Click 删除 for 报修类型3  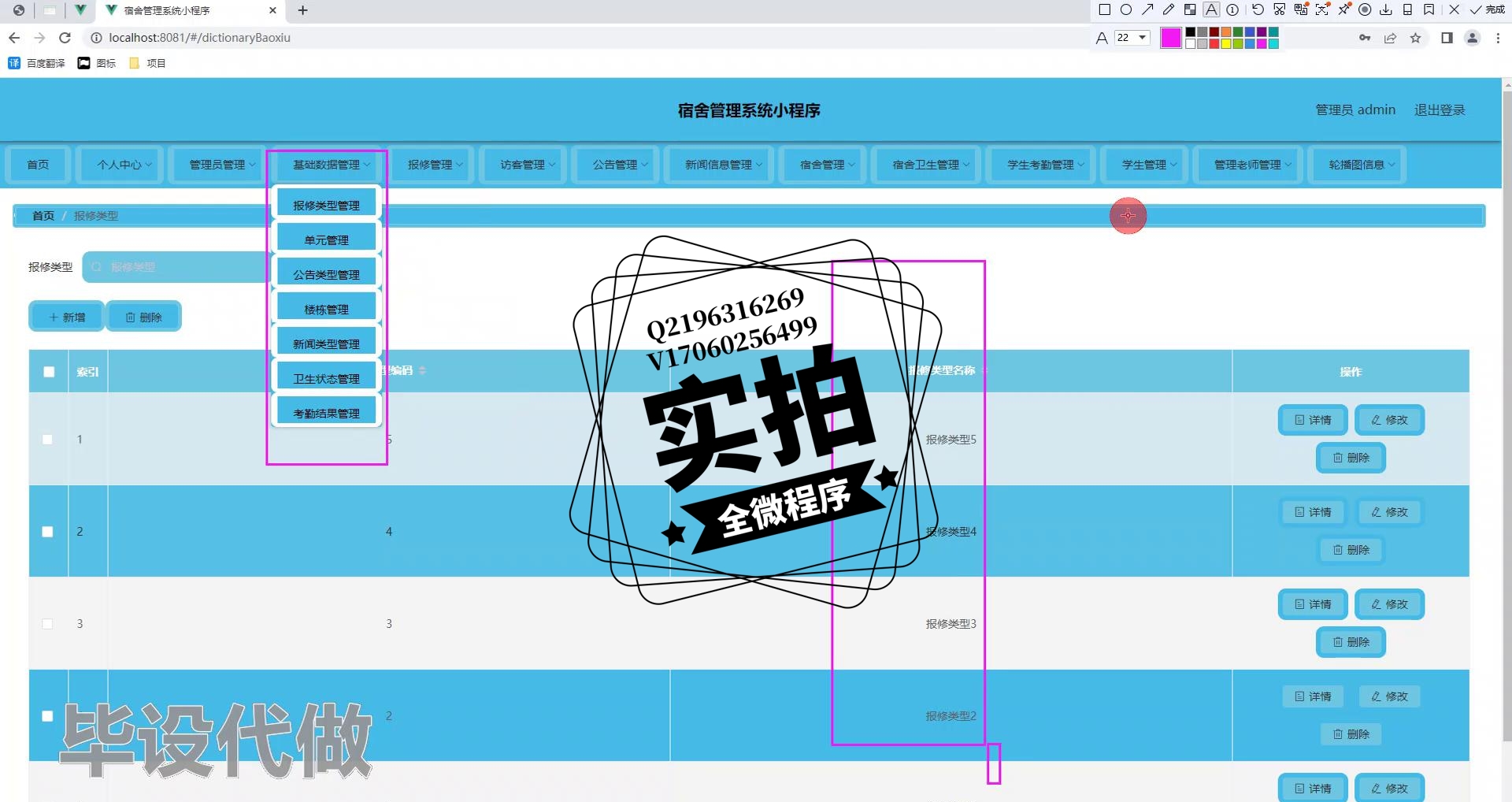pos(1351,642)
